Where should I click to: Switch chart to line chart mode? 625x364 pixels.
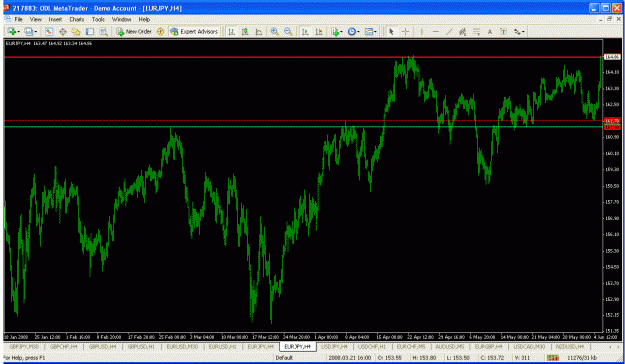coord(259,31)
